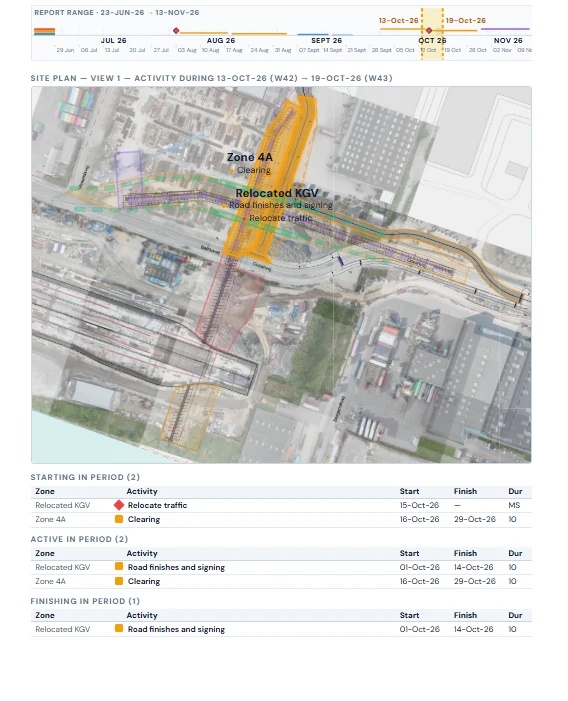Viewport: 568px width, 701px height.
Task: Click the blue timeline bar above SEPT 26
Action: (x=313, y=34)
